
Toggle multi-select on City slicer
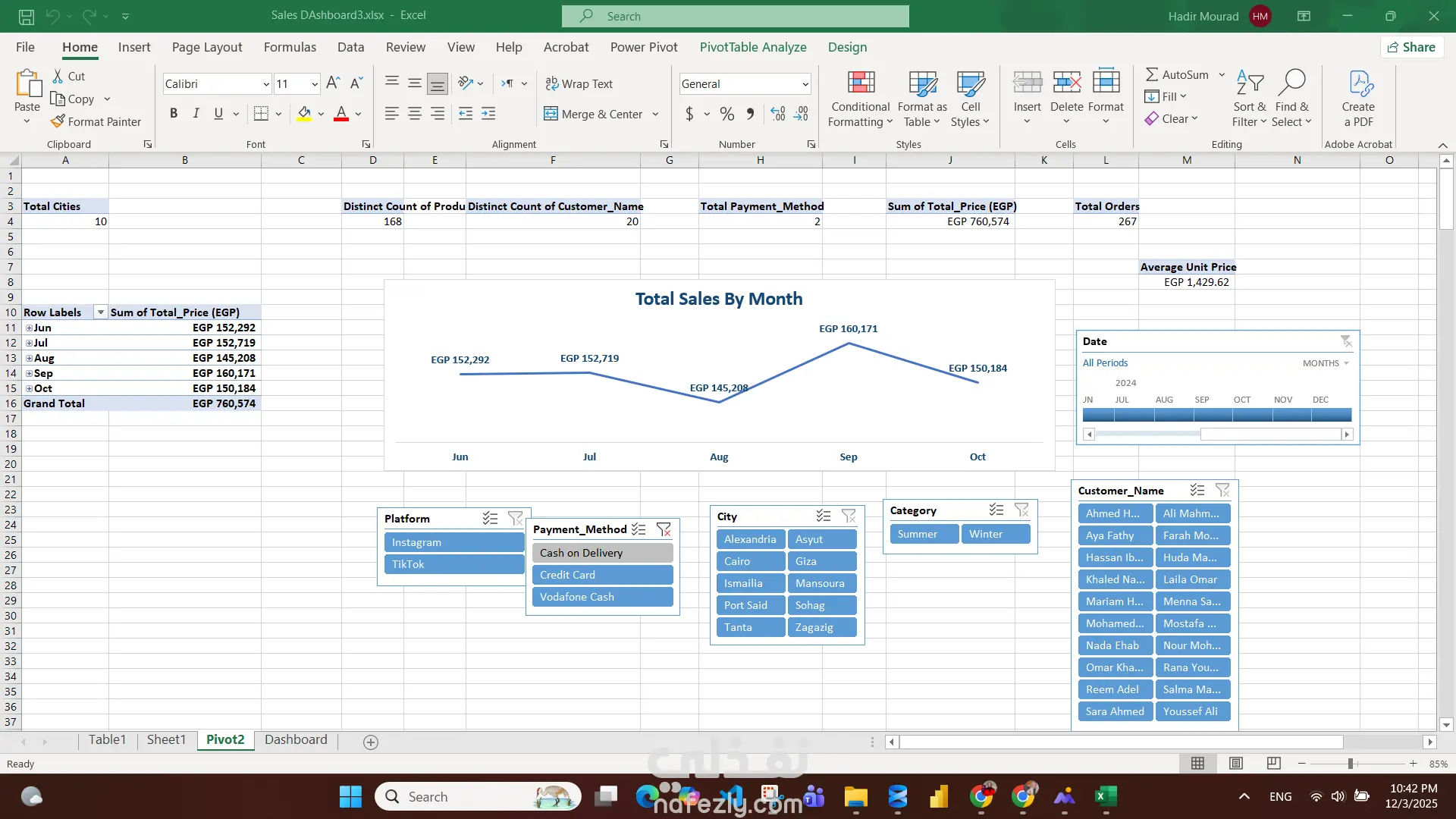(x=824, y=516)
